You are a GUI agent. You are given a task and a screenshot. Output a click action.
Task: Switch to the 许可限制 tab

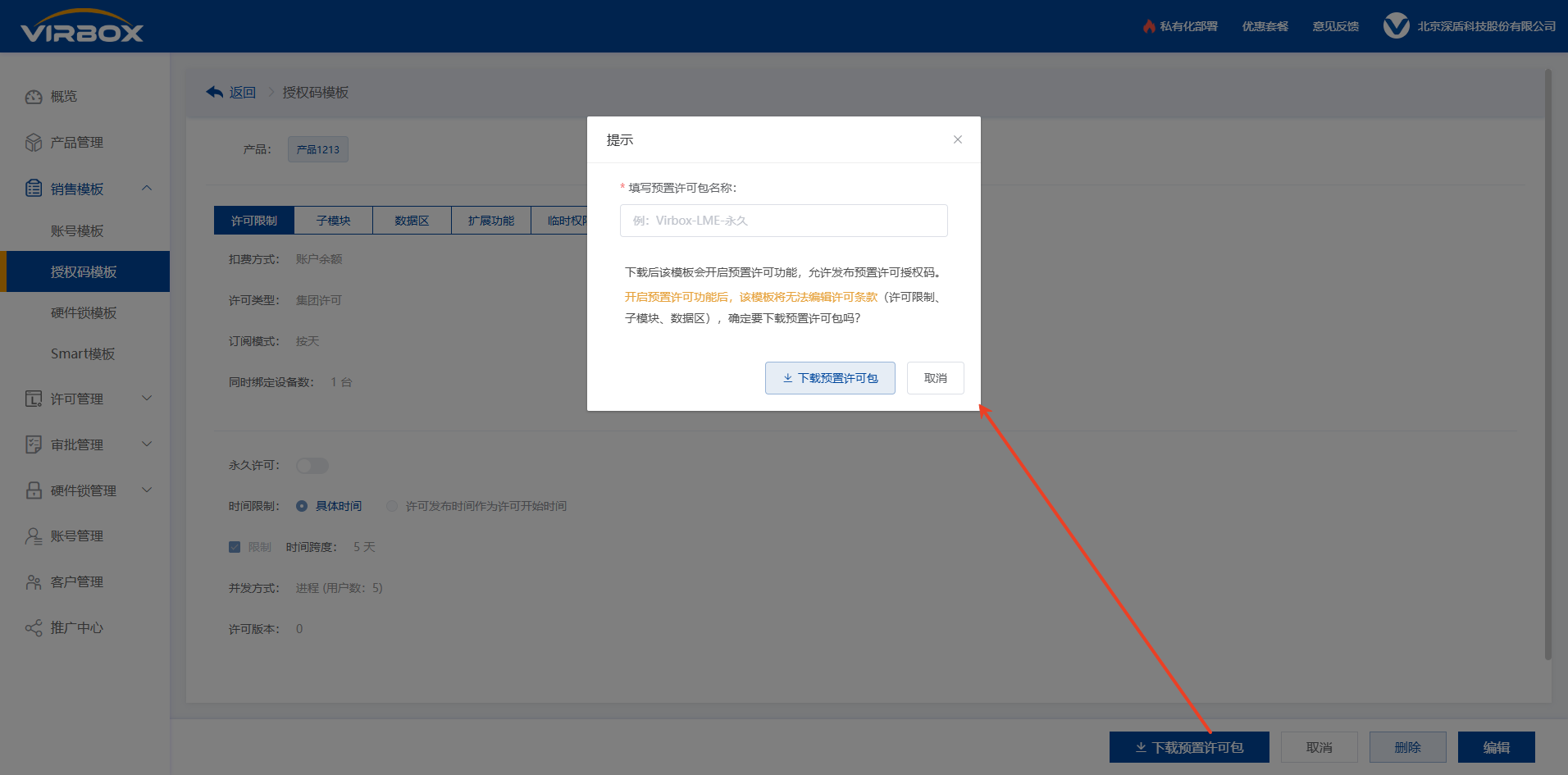point(254,221)
